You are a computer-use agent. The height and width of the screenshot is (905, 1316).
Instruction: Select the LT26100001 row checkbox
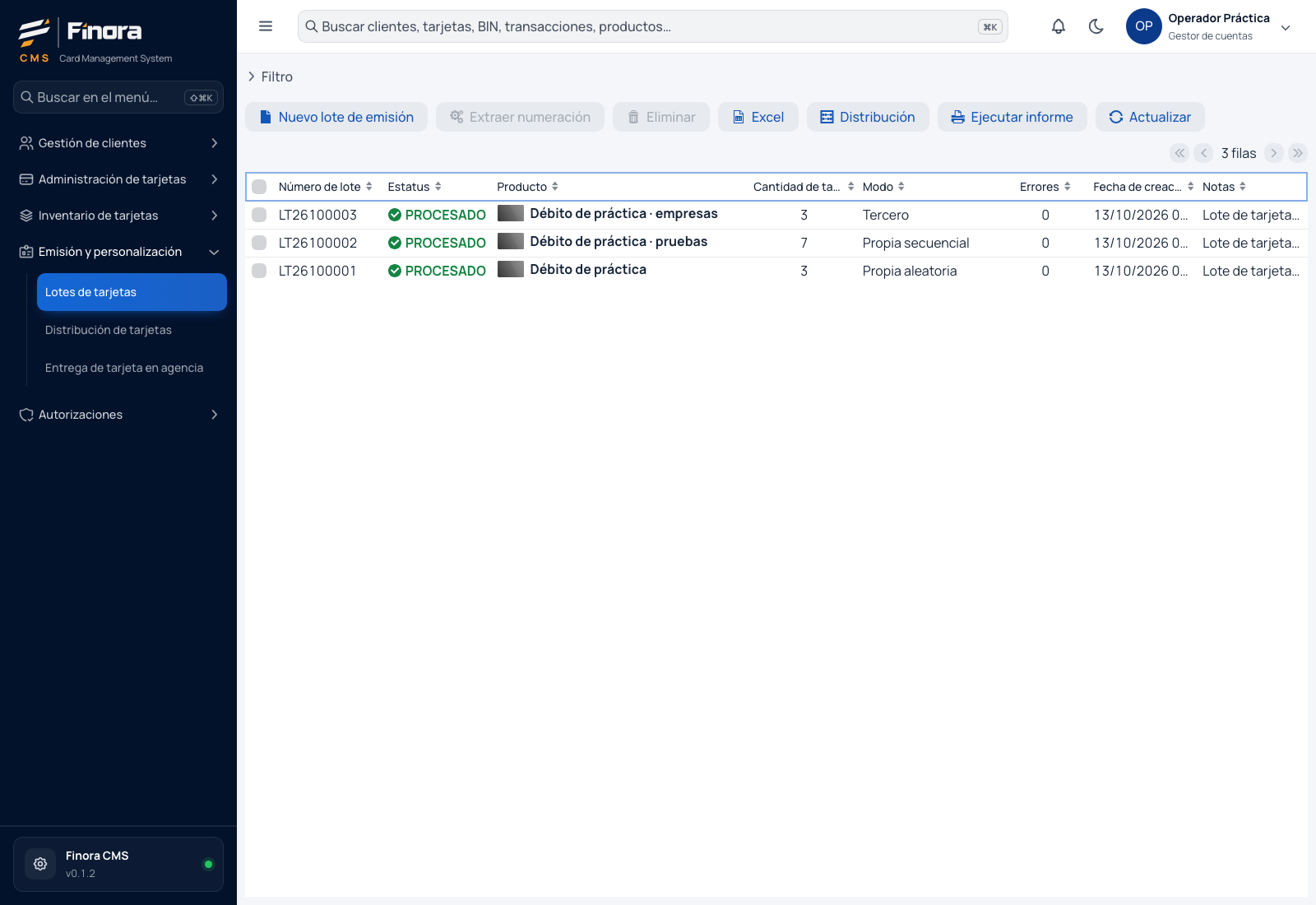click(259, 271)
